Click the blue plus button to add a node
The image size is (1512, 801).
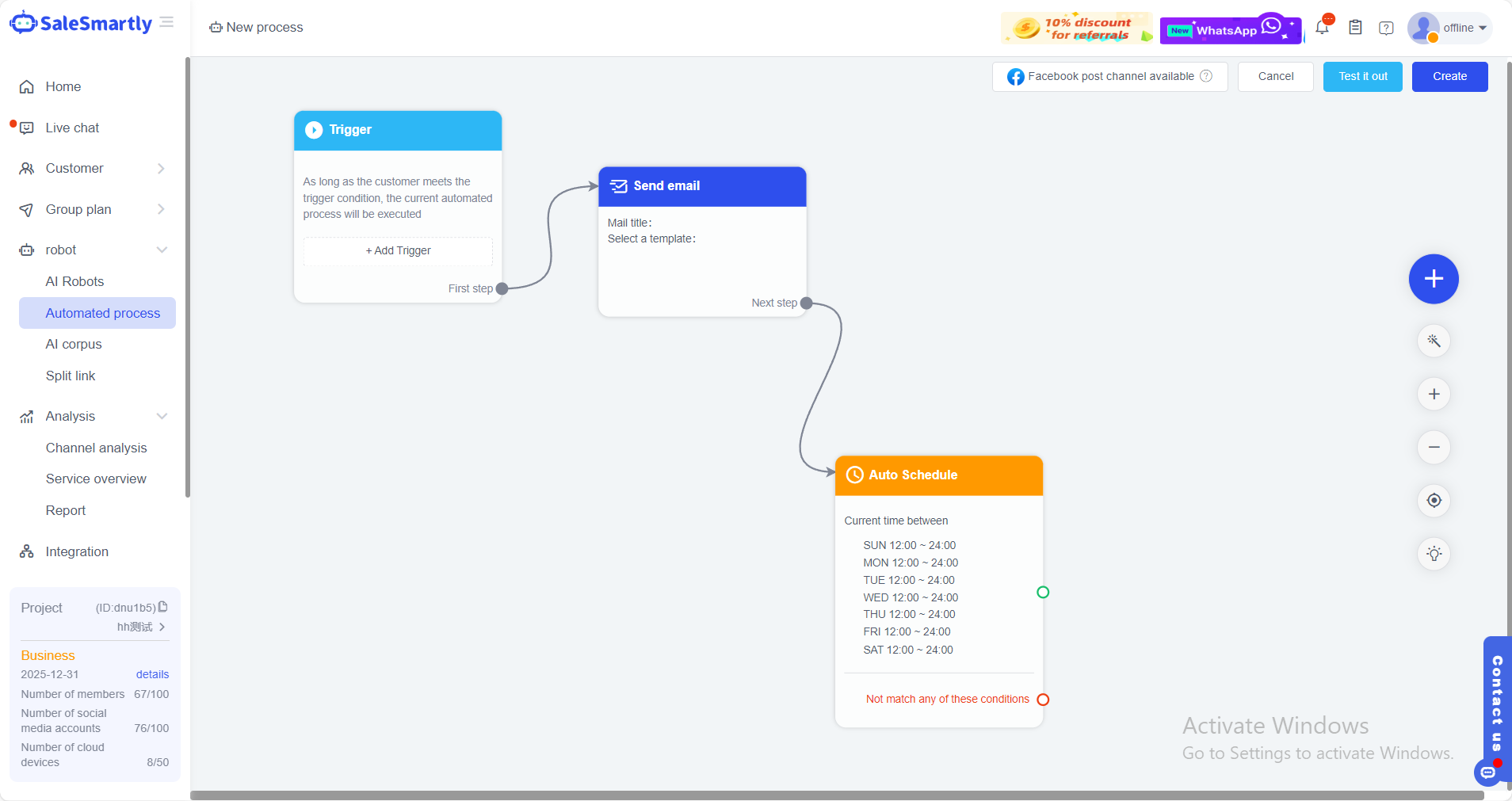(1434, 279)
